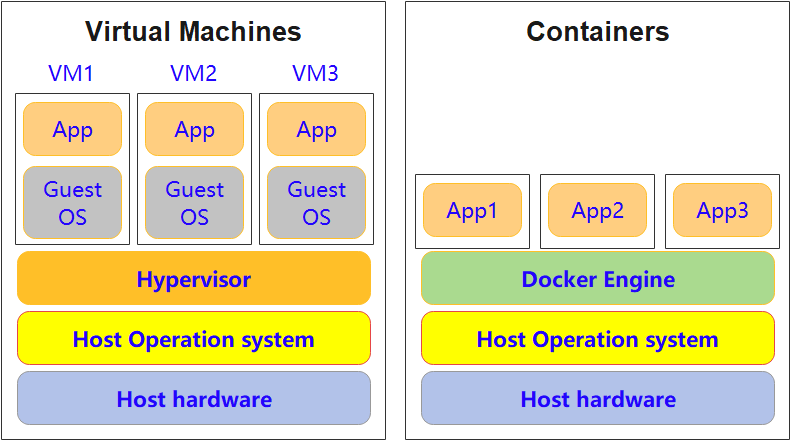Click the Docker Engine layer
This screenshot has width=790, height=440.
598,278
